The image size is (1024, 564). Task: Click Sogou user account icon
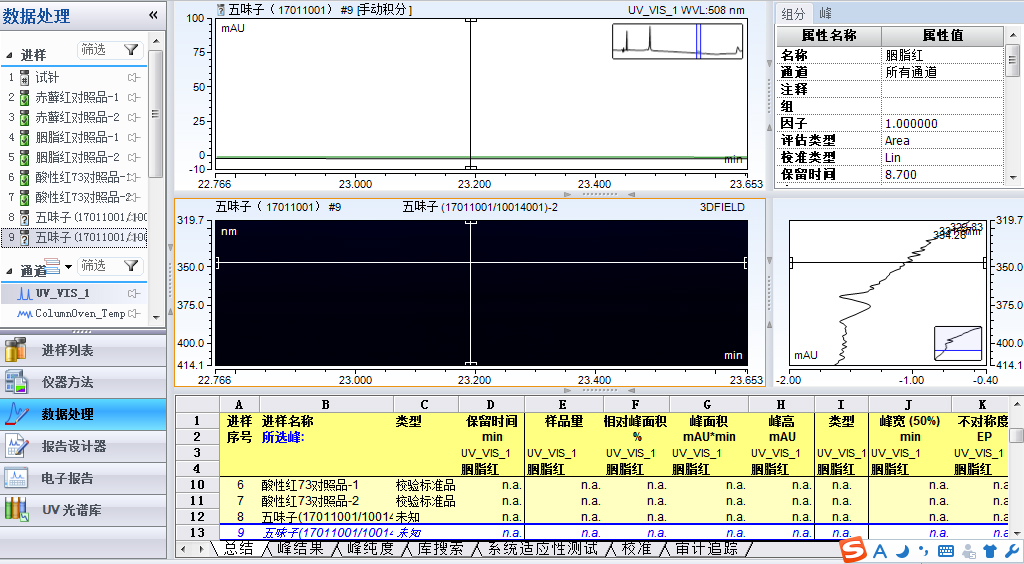[969, 552]
